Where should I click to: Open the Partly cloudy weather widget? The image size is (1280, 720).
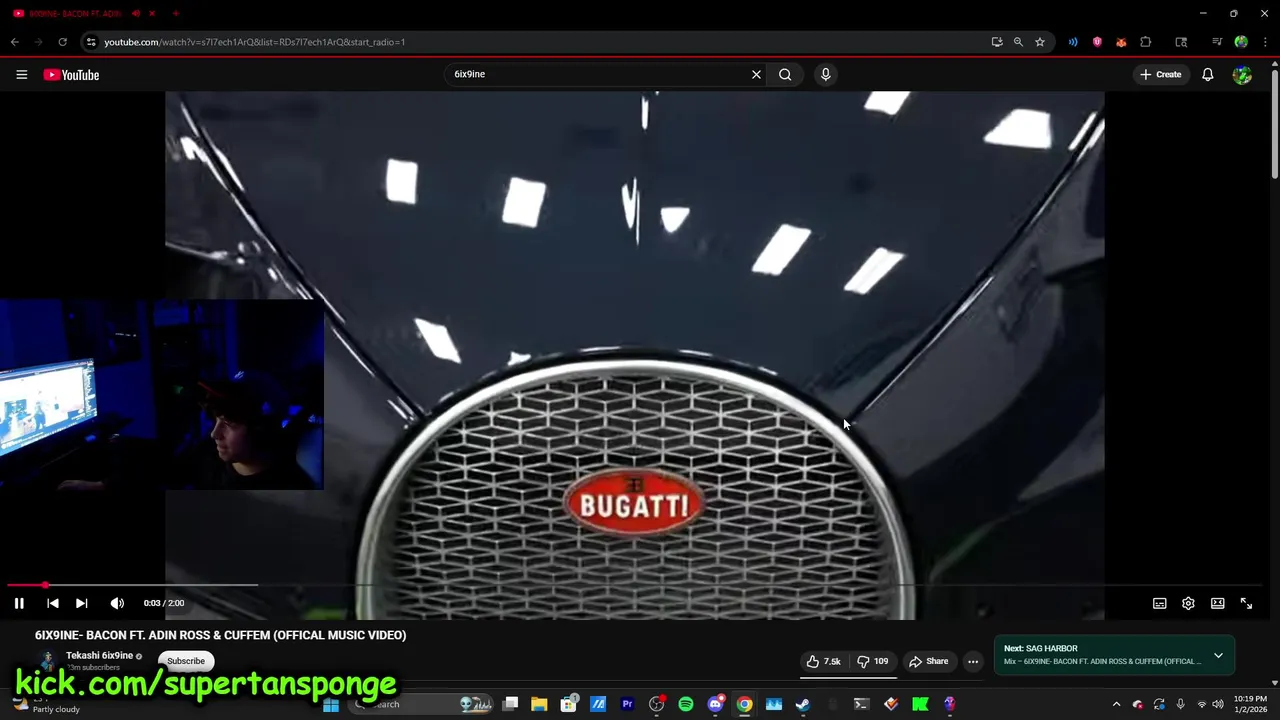(45, 705)
